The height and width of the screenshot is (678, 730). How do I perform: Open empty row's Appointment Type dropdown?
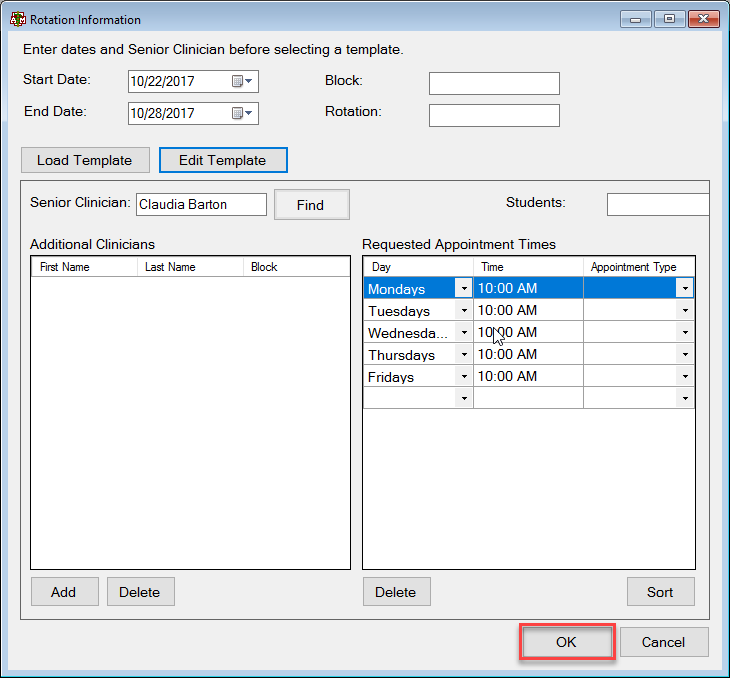click(685, 398)
